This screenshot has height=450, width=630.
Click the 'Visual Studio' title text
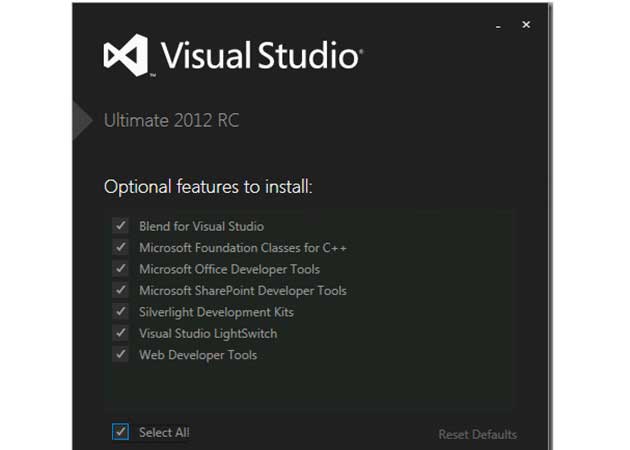[x=258, y=55]
